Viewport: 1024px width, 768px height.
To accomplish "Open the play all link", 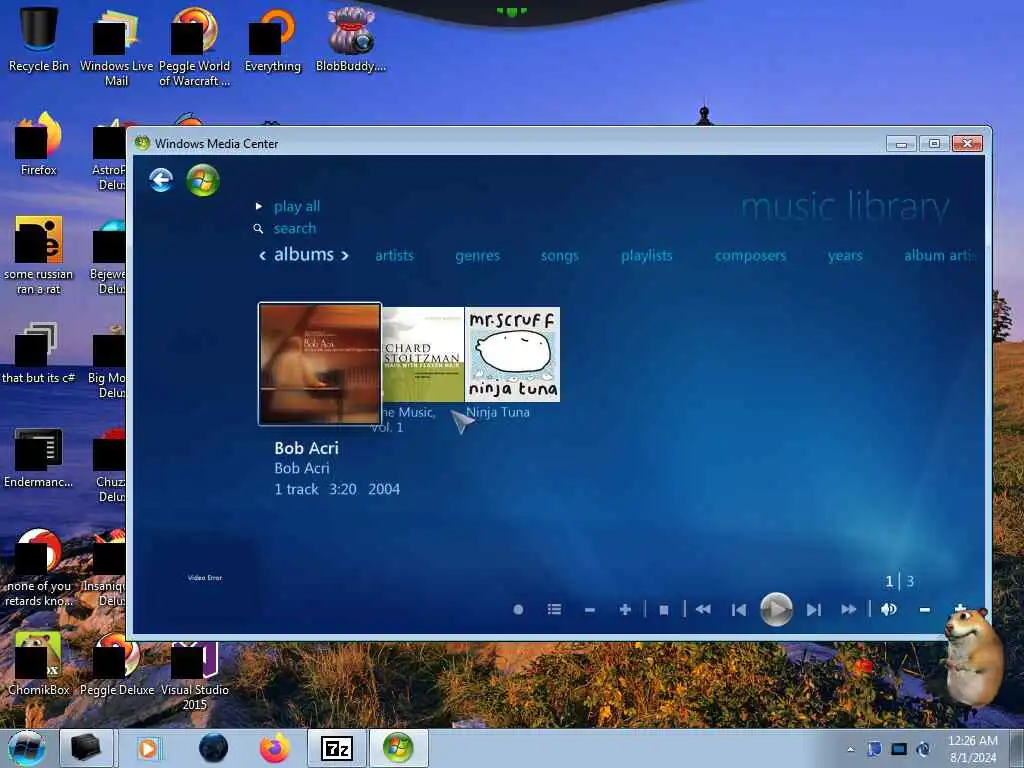I will pos(296,206).
